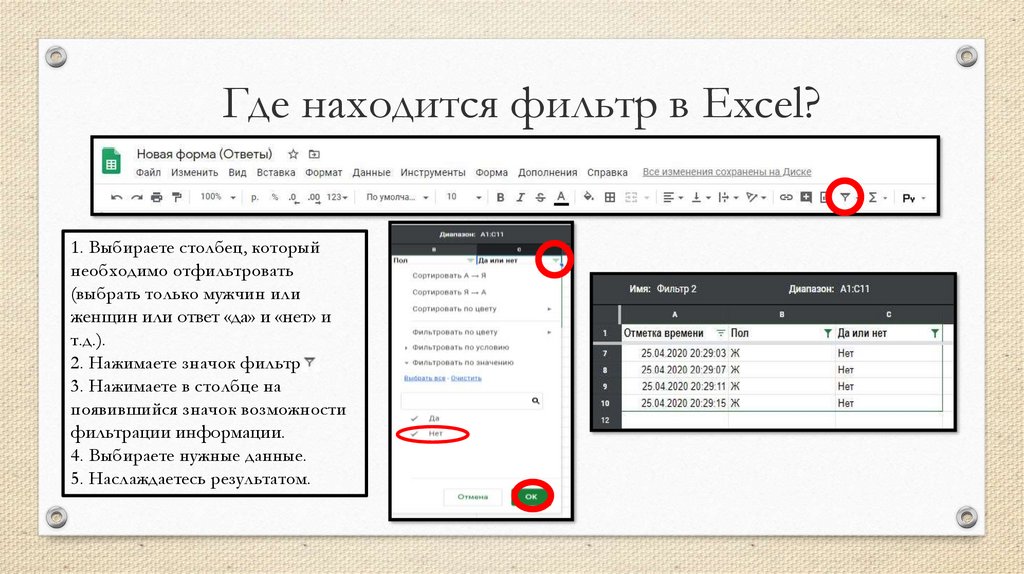The image size is (1024, 574).
Task: Toggle italic formatting
Action: click(520, 197)
